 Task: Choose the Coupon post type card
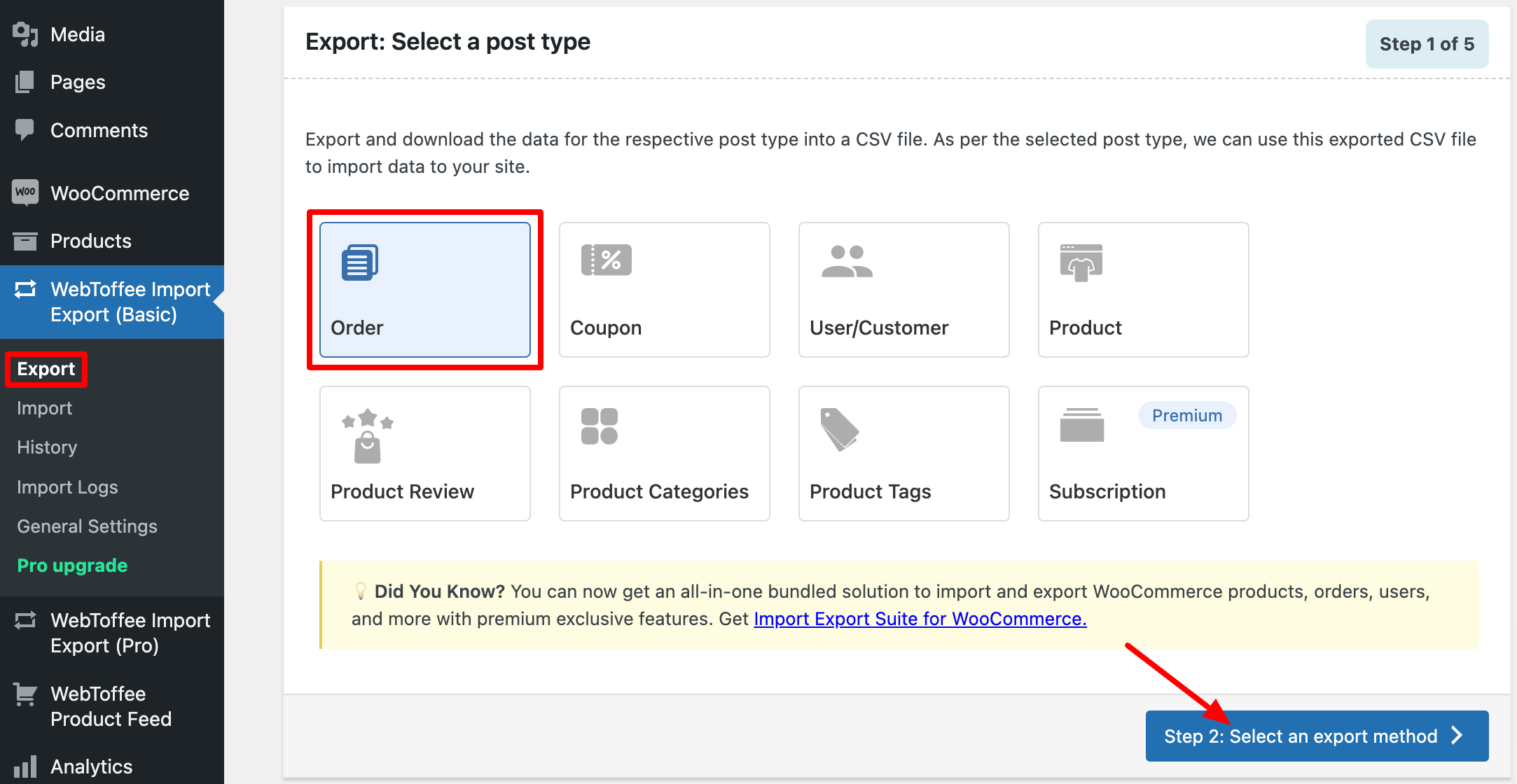click(665, 290)
